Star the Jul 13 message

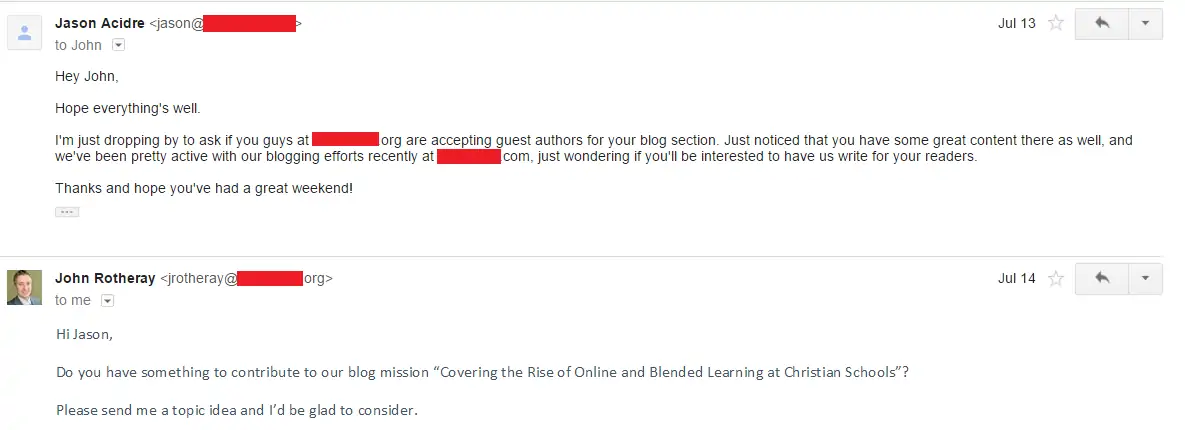[1056, 23]
